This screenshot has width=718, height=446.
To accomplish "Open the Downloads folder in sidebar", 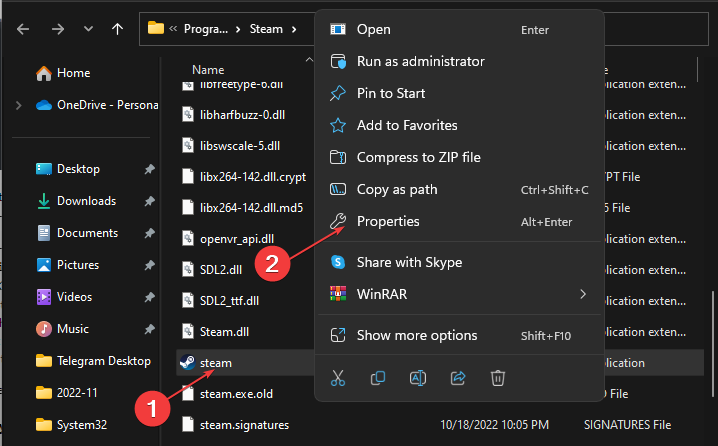I will click(x=86, y=201).
